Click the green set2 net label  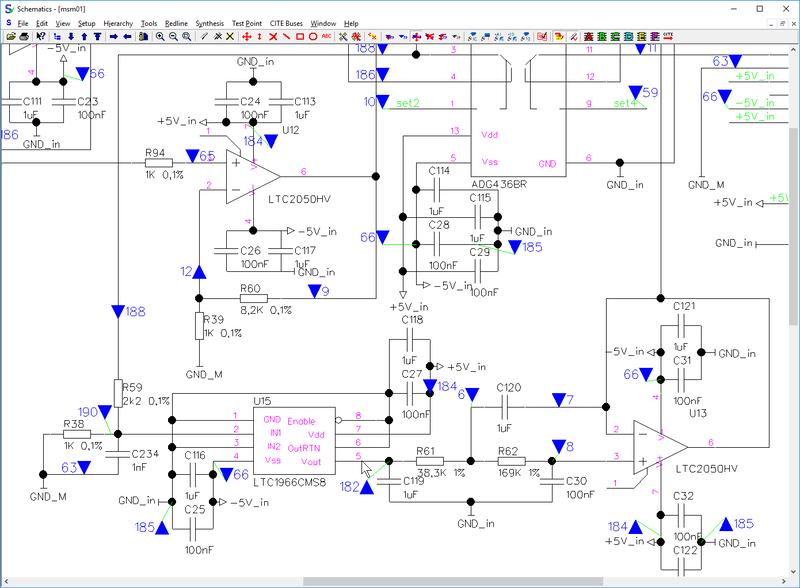408,103
